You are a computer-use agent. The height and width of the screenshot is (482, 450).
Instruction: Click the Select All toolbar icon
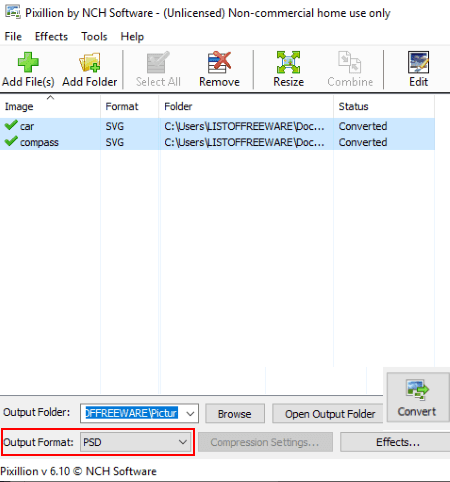[158, 62]
